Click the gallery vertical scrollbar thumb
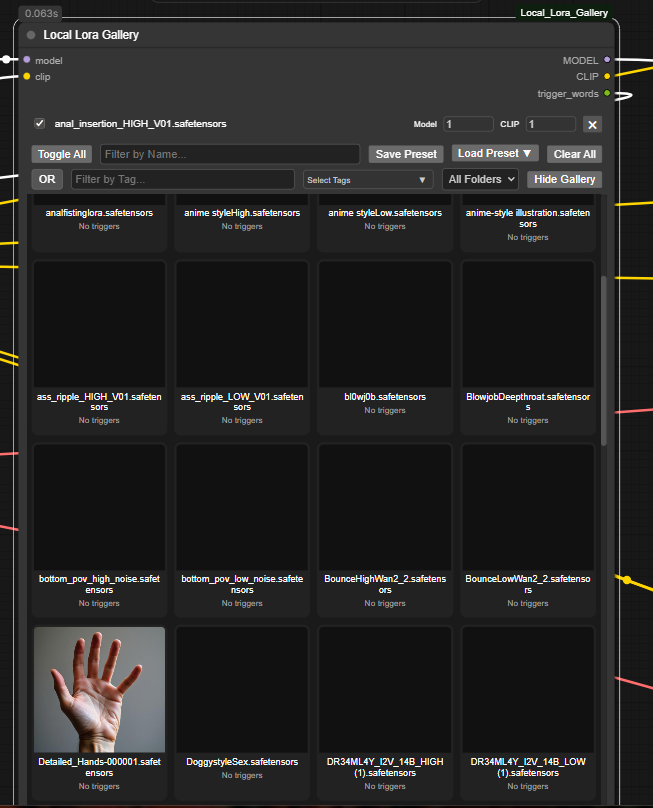 (604, 361)
